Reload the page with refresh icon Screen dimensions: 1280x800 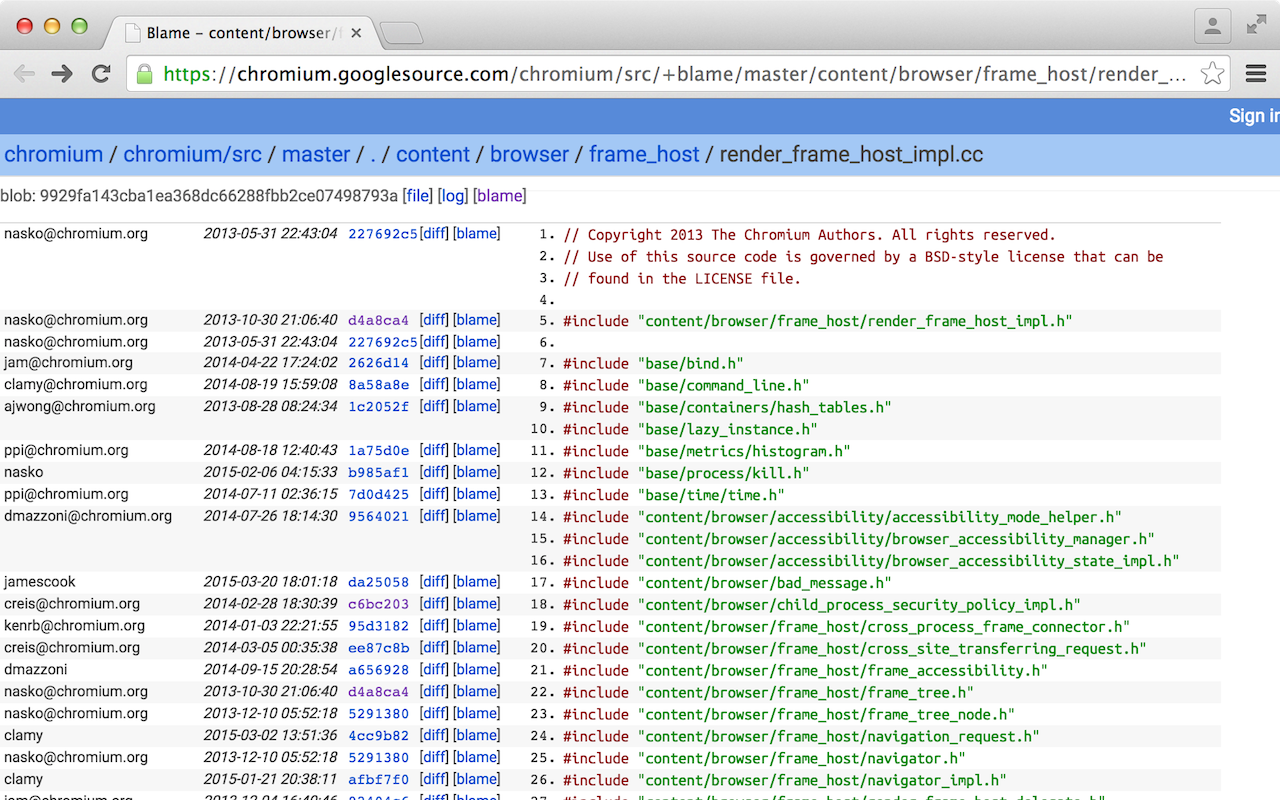coord(101,73)
